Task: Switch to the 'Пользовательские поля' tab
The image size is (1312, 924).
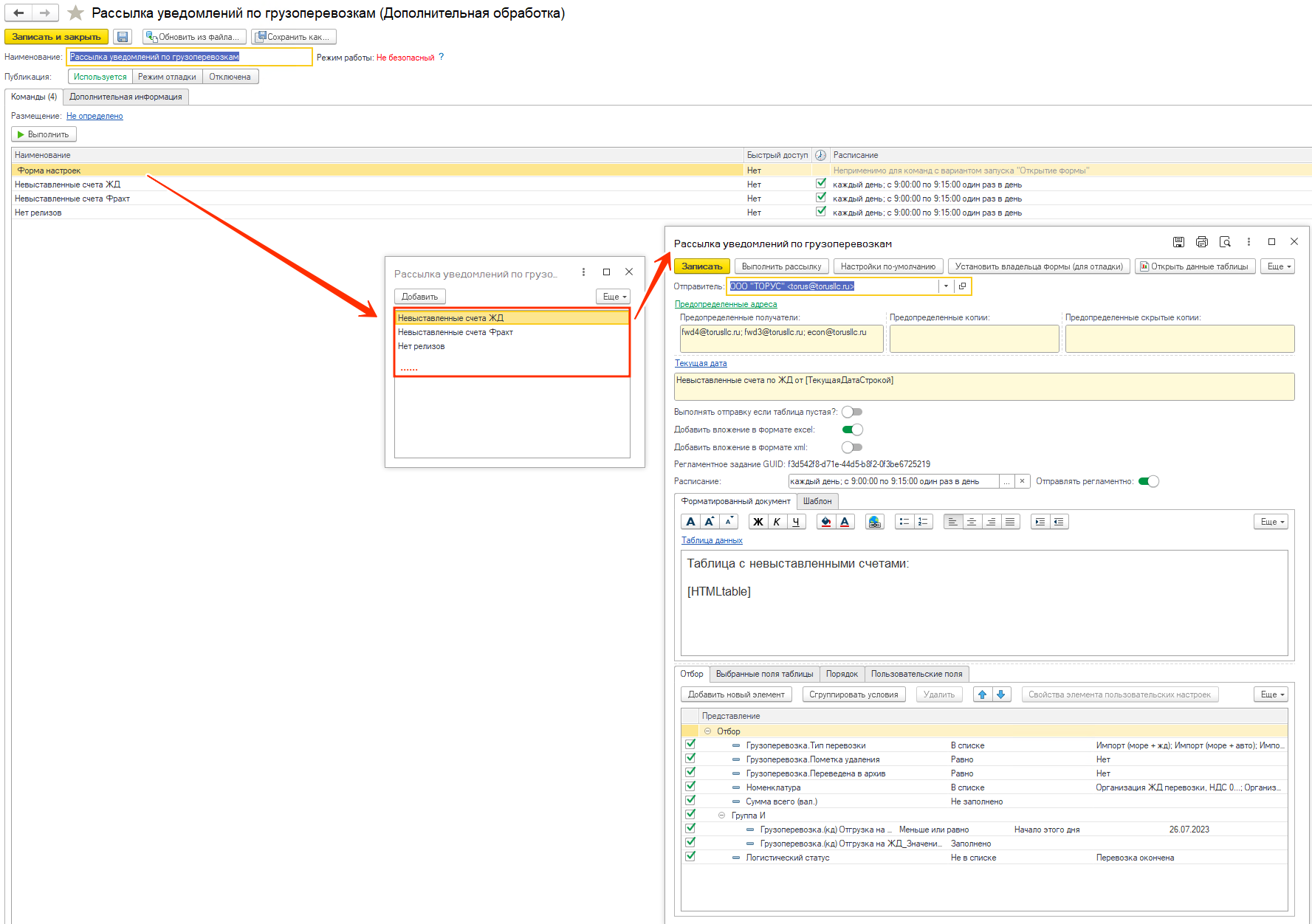Action: pos(916,674)
